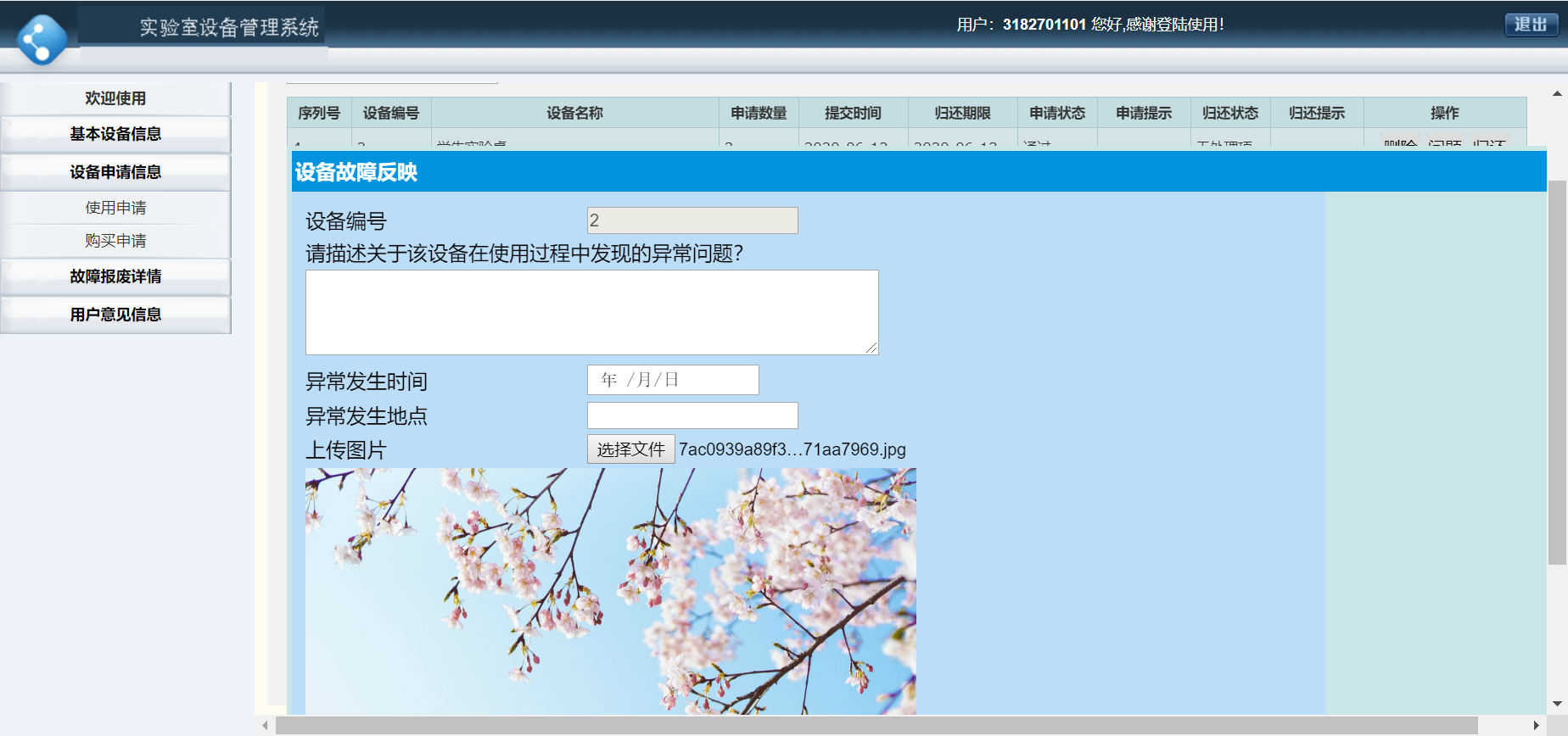Click the 实验室设备管理系统 title text
1568x736 pixels.
coord(229,27)
